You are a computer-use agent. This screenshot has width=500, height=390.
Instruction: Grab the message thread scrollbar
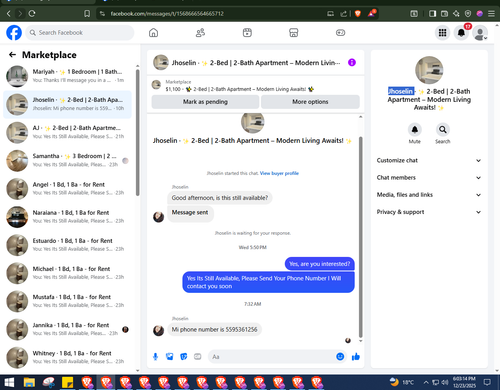360,237
